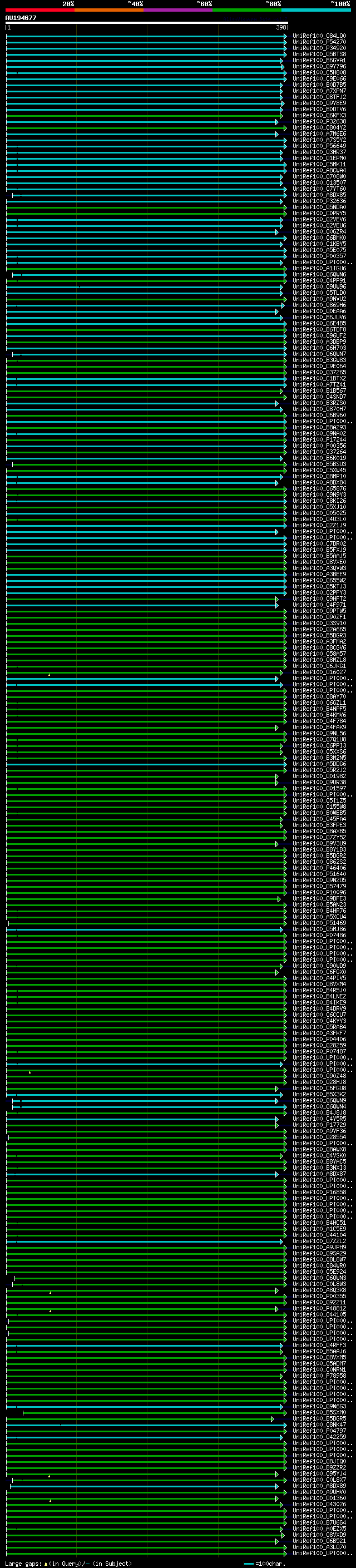This screenshot has width=356, height=1568.
Task: Select hit label UniRef100_Q9Y796
Action: click(x=319, y=66)
